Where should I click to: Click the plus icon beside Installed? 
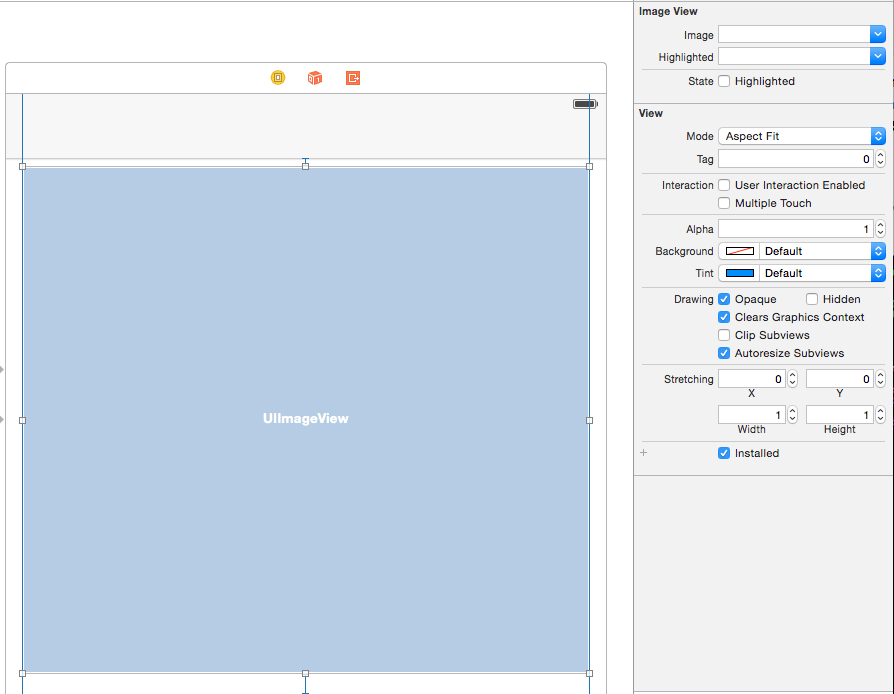(643, 453)
